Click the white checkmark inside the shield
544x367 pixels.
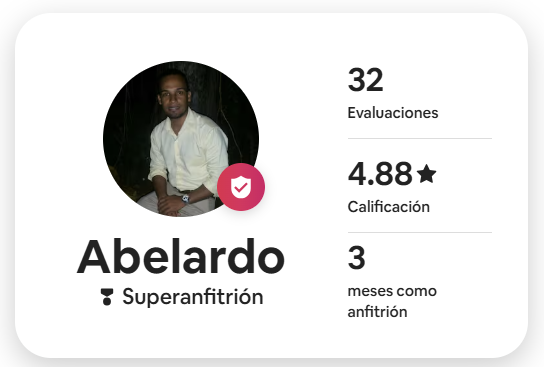point(240,188)
